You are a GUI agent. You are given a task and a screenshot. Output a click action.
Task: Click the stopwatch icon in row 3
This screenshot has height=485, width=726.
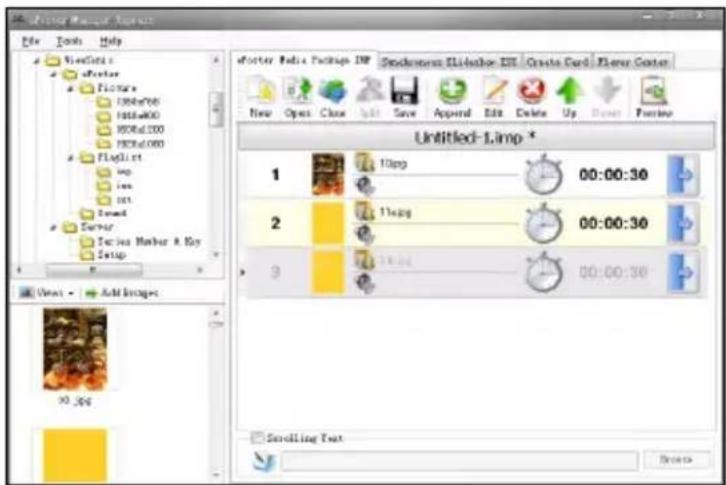coord(544,272)
